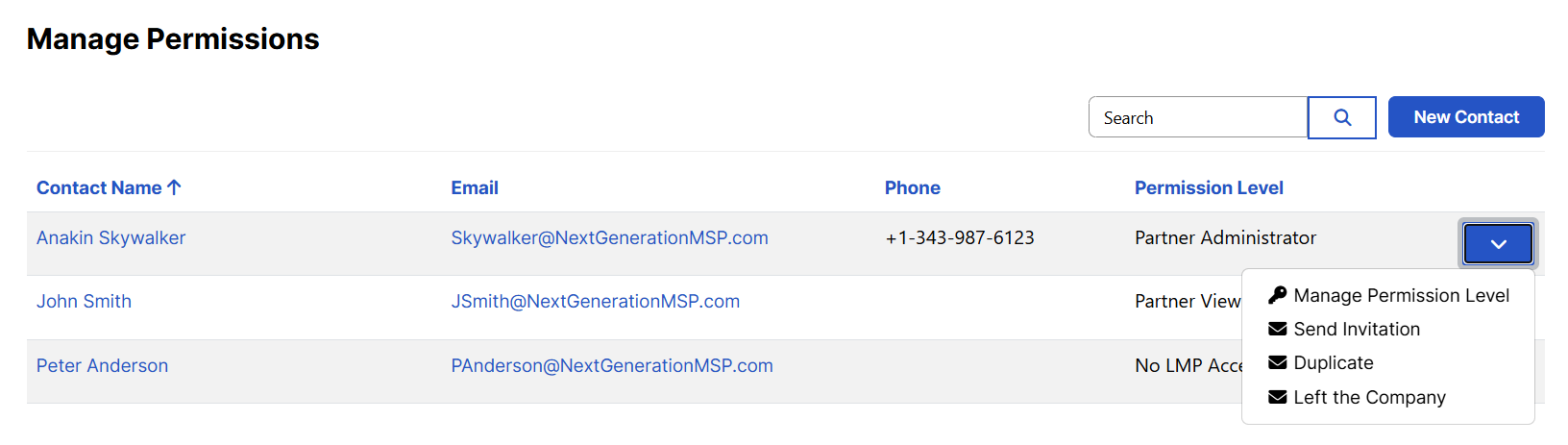Viewport: 1568px width, 445px height.
Task: Click the envelope icon beside Duplicate
Action: tap(1277, 362)
